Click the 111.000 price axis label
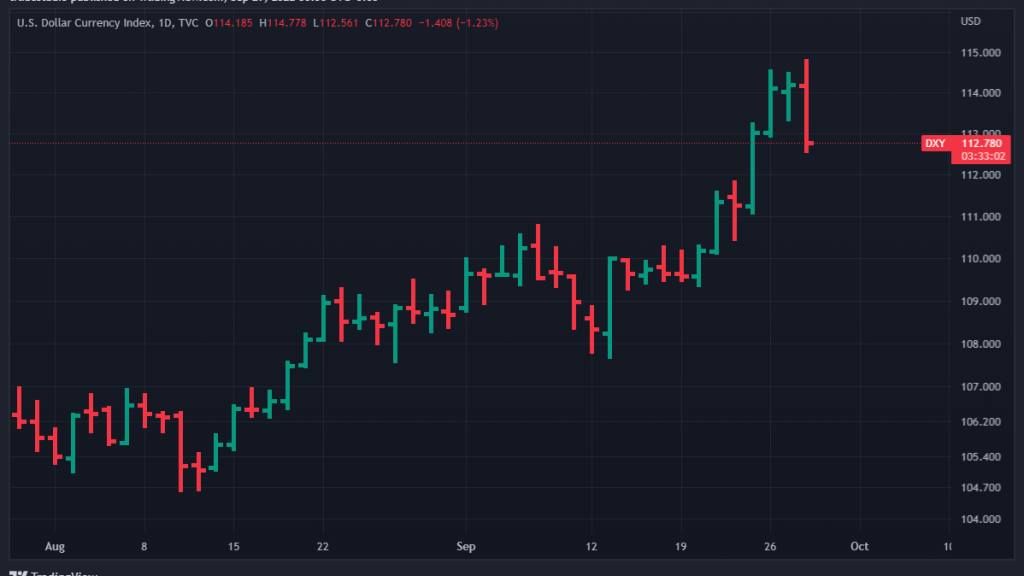Image resolution: width=1024 pixels, height=576 pixels. point(980,217)
